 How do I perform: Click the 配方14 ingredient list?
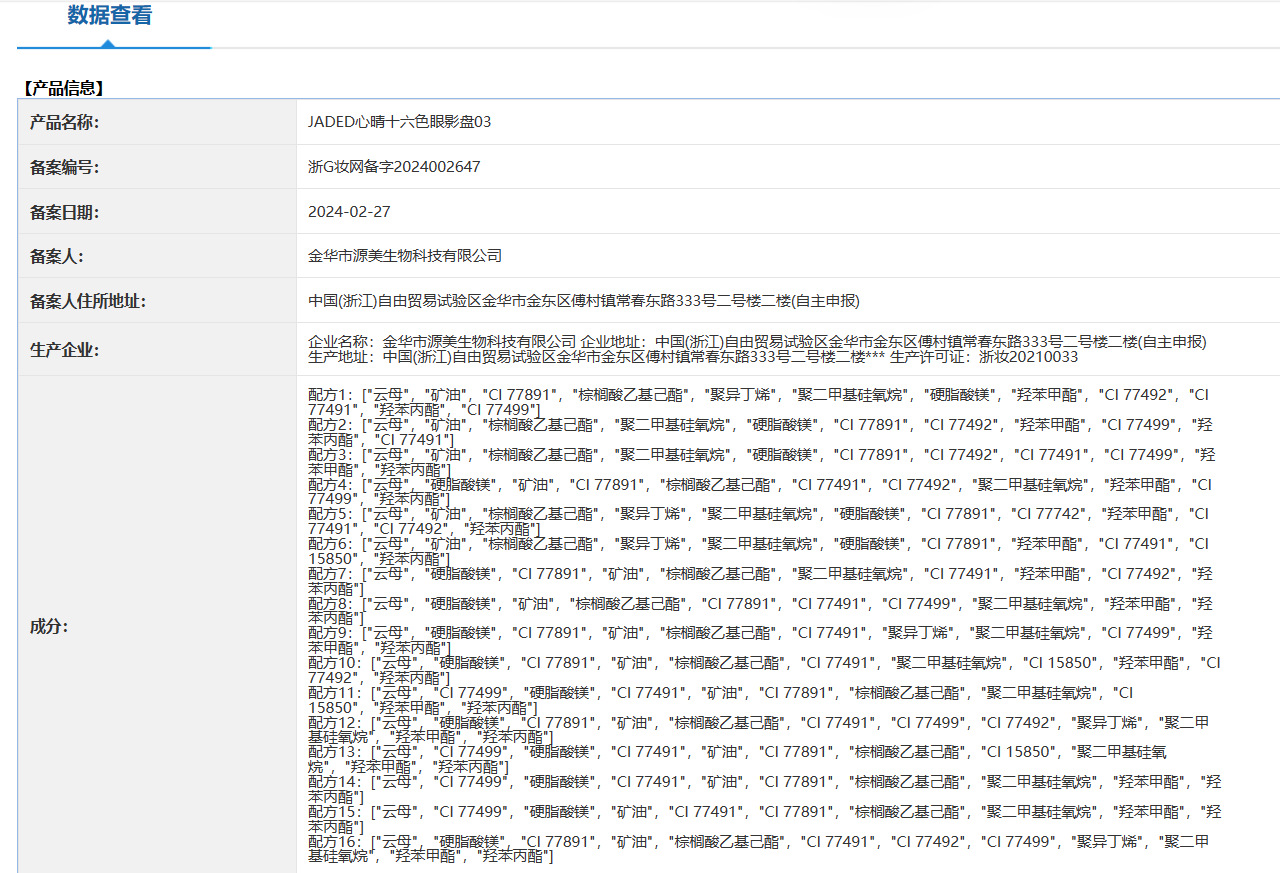tap(765, 789)
